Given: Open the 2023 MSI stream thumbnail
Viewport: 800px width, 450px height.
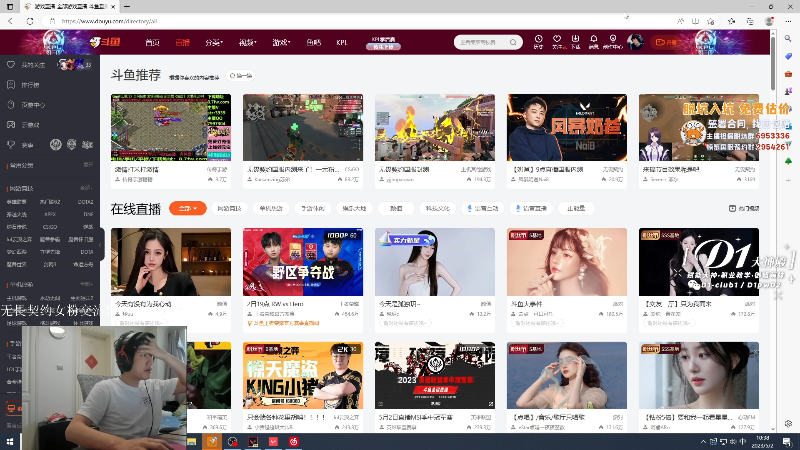Looking at the screenshot, I should (435, 376).
